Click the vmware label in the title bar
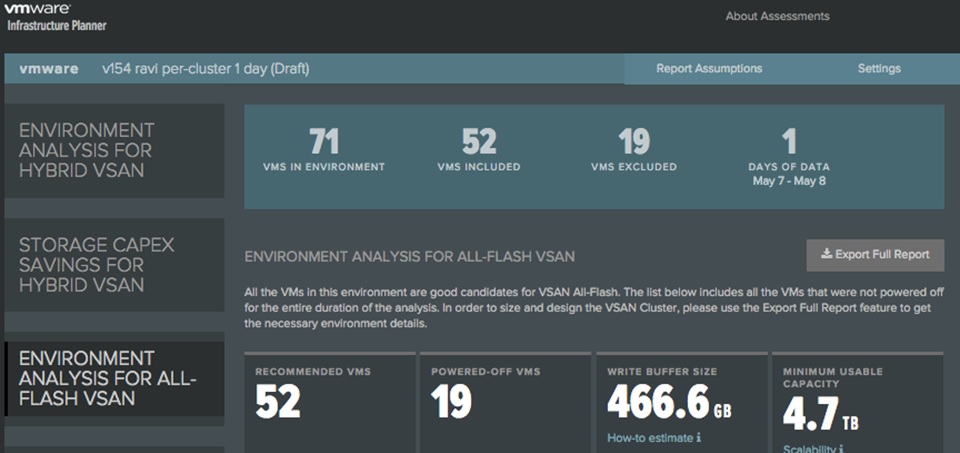The height and width of the screenshot is (453, 960). (49, 69)
